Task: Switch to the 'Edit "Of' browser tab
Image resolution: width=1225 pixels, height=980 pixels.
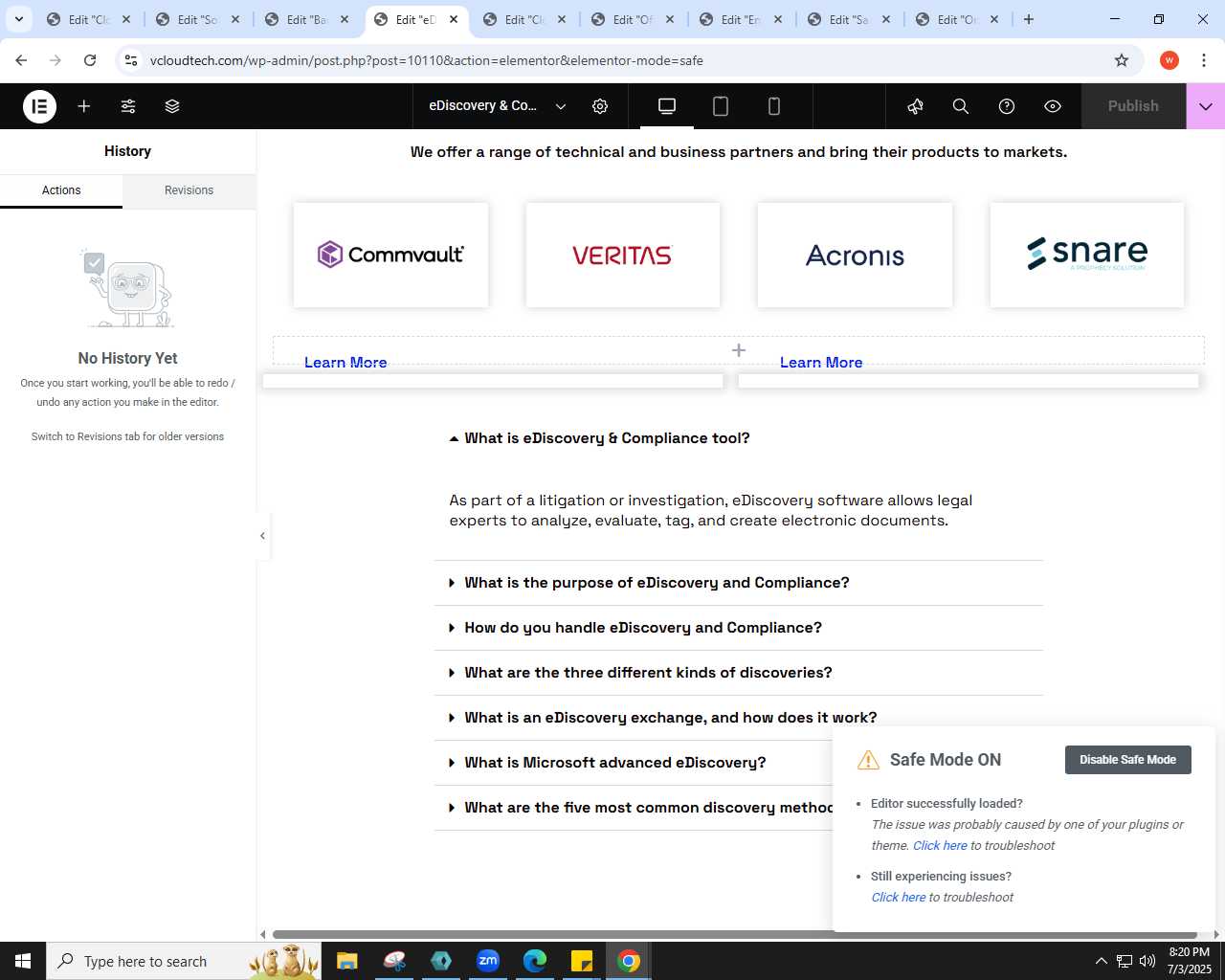Action: (634, 19)
